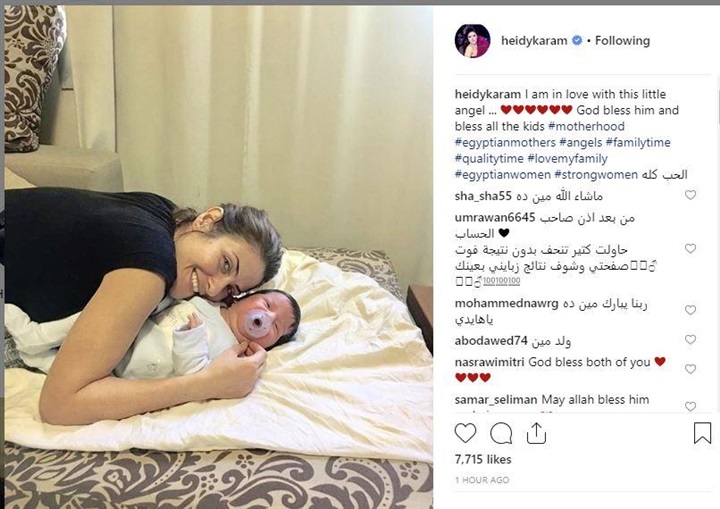The height and width of the screenshot is (509, 720).
Task: Click the 1 hour ago timestamp
Action: 482,480
